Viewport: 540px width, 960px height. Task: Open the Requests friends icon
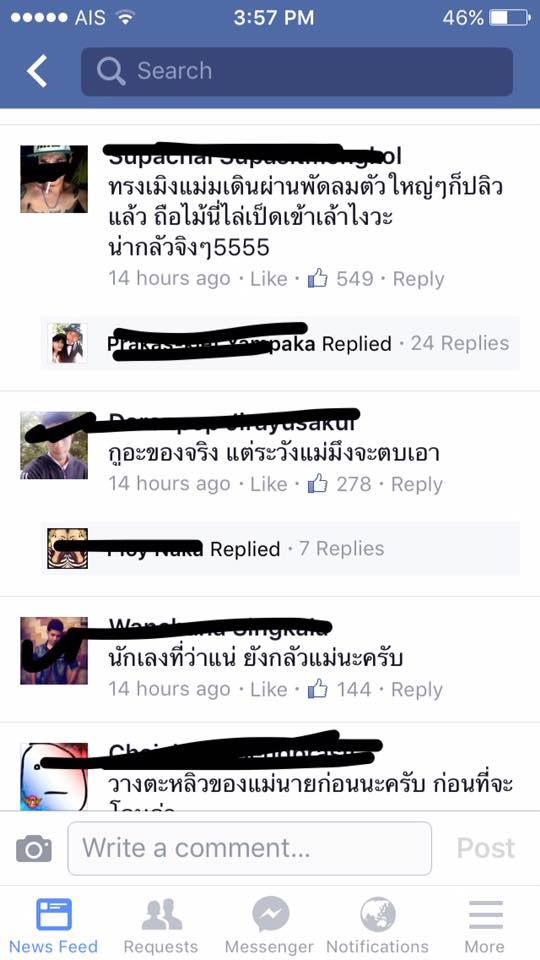click(x=162, y=914)
